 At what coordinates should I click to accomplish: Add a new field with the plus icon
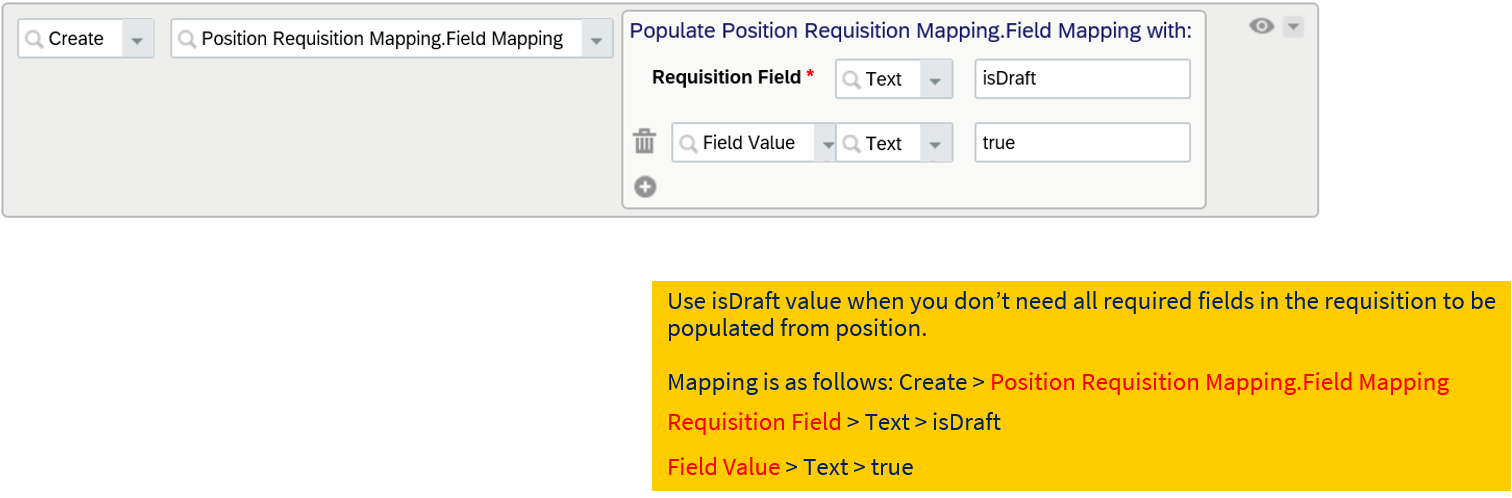[x=645, y=186]
